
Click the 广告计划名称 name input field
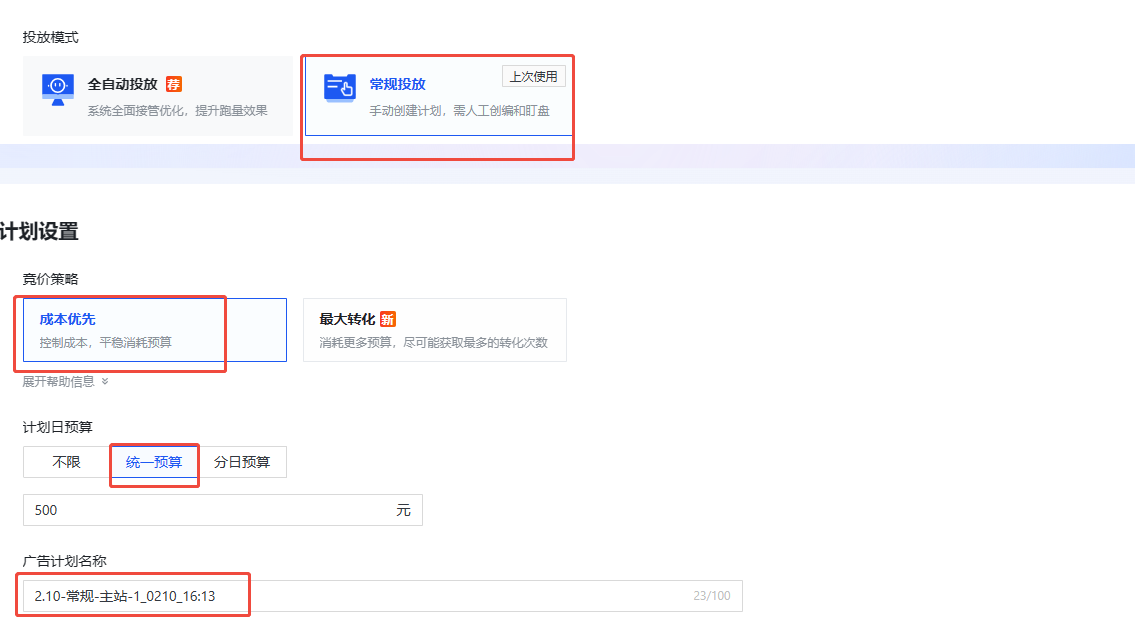coord(383,596)
